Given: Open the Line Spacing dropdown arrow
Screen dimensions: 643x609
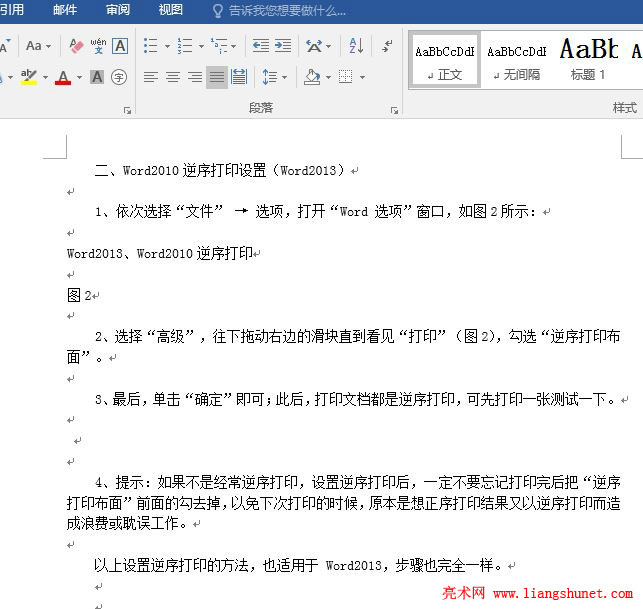Looking at the screenshot, I should click(x=284, y=77).
